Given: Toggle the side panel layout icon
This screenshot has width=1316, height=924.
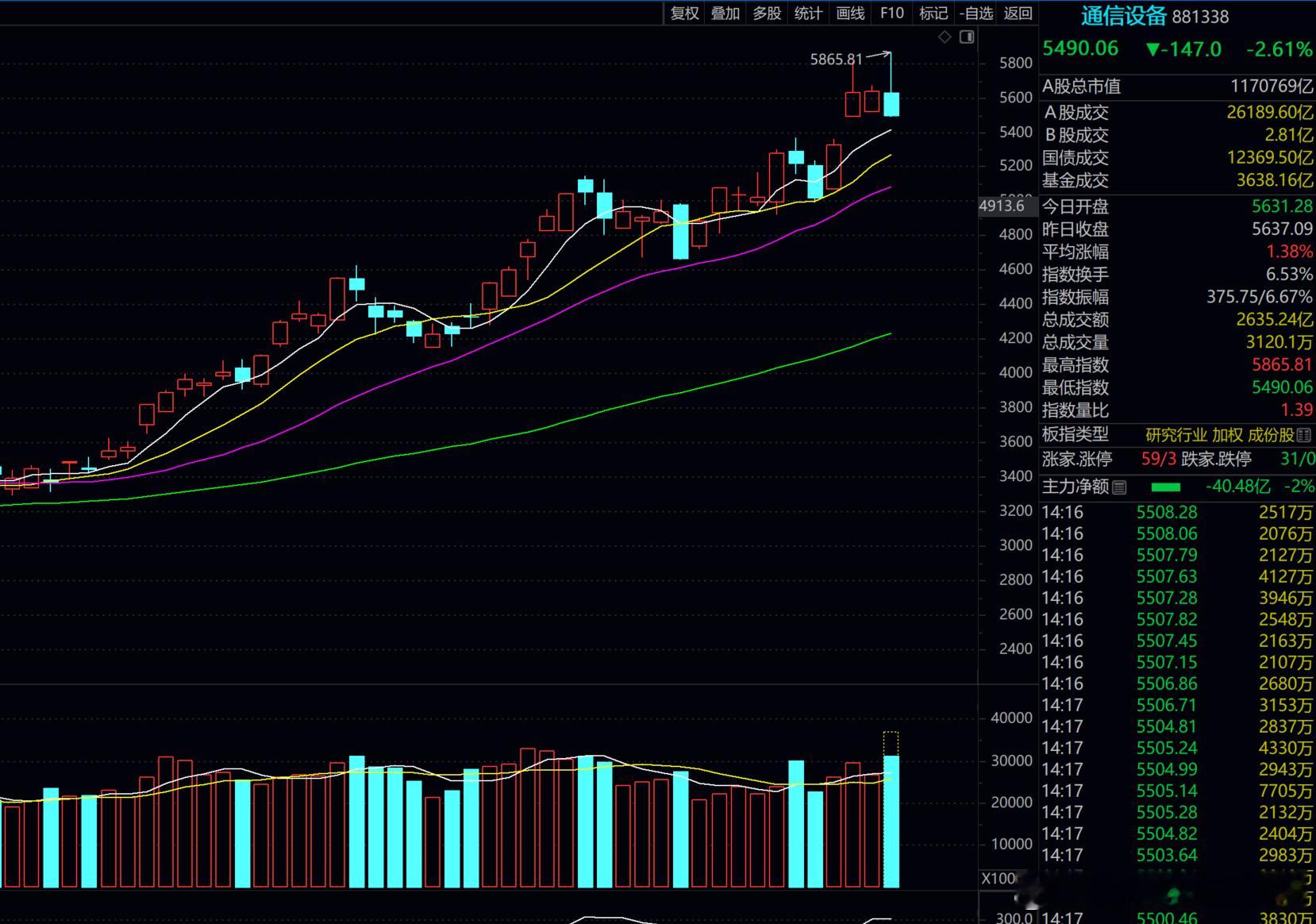Looking at the screenshot, I should pos(967,37).
